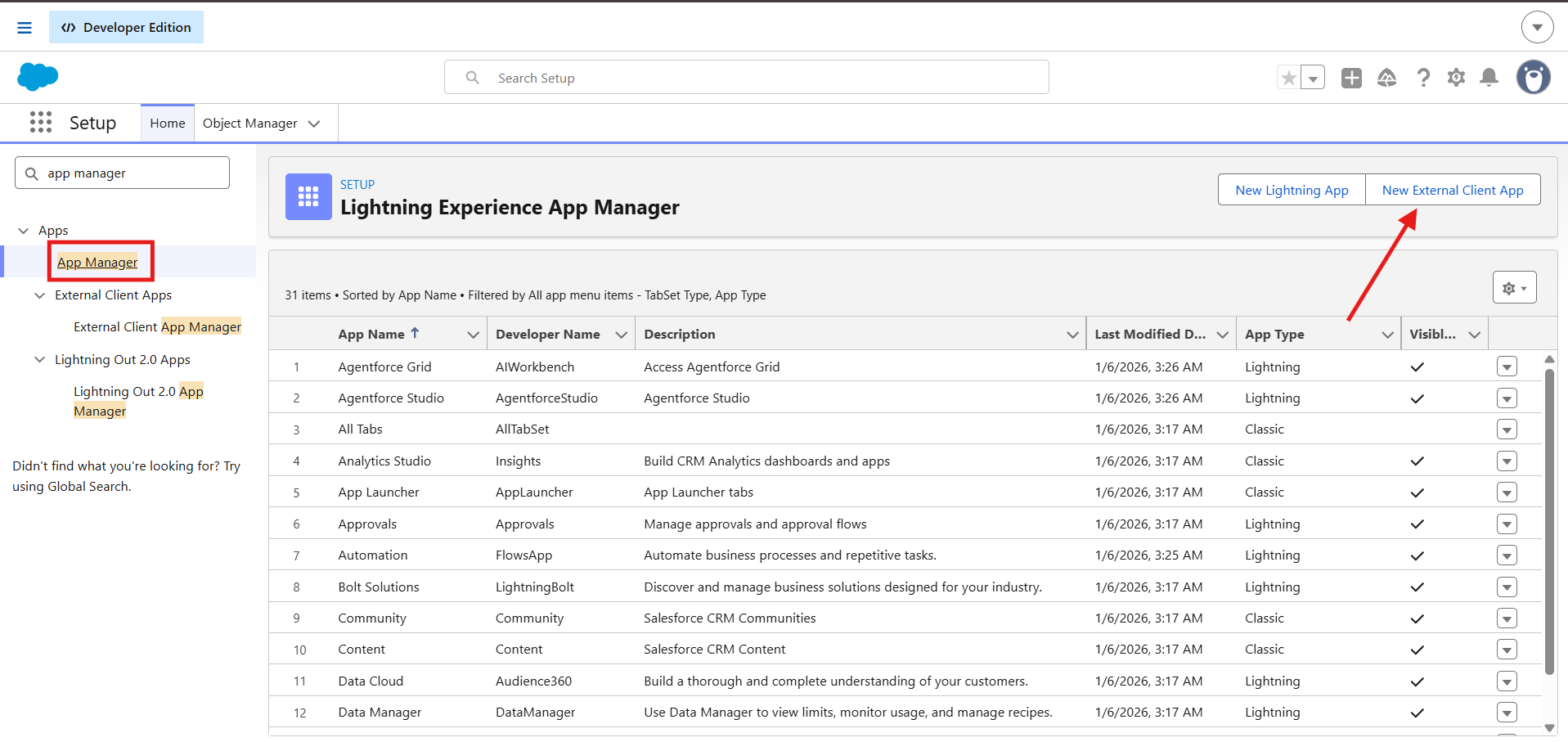Click the table vertical scrollbar thumb
Screen dimensions: 1568x742
tap(1549, 522)
